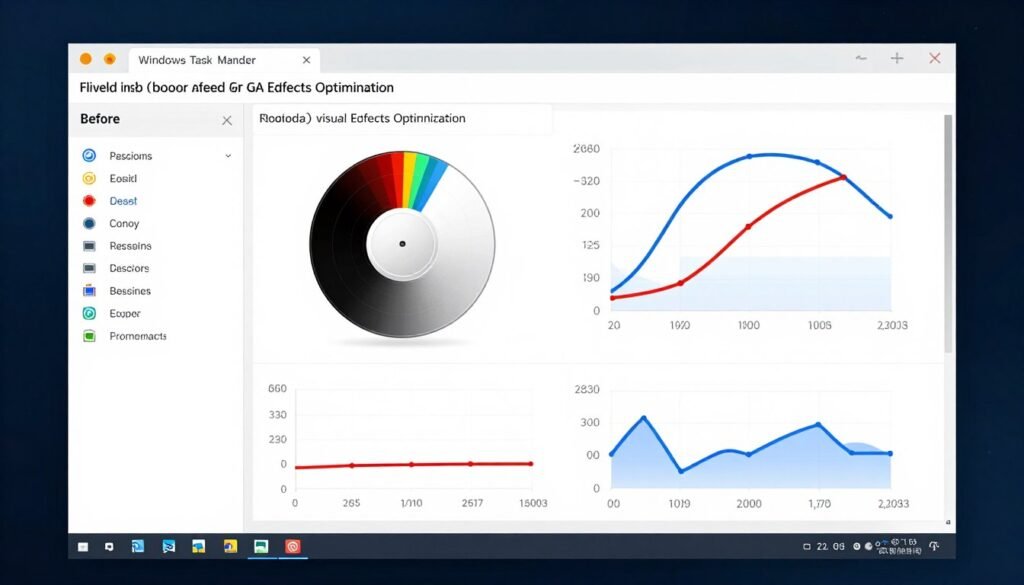Select the Eouper sidebar icon
1024x585 pixels.
(x=90, y=313)
